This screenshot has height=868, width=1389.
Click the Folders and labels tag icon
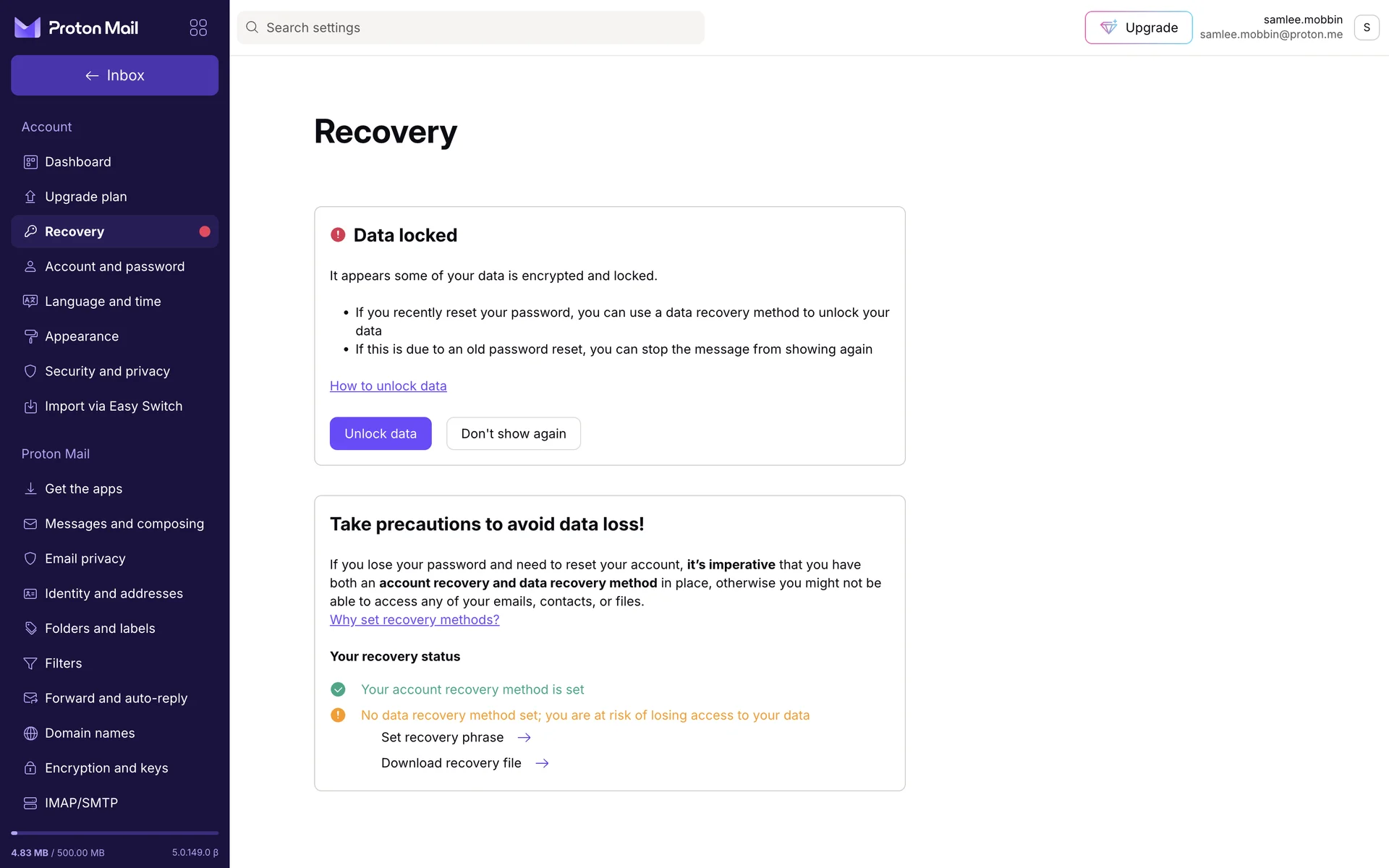30,629
